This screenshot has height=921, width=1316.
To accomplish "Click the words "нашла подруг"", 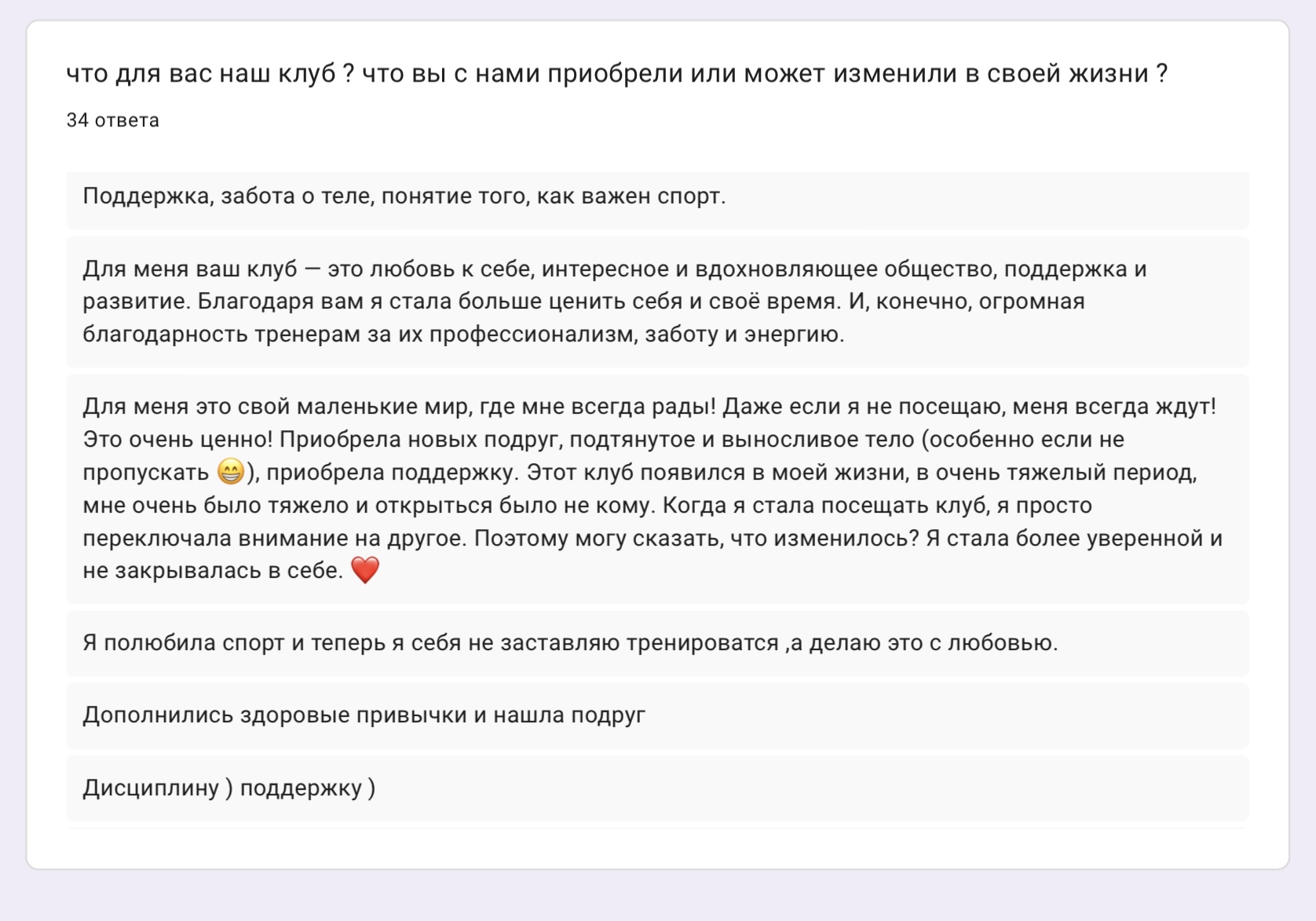I will (x=569, y=715).
